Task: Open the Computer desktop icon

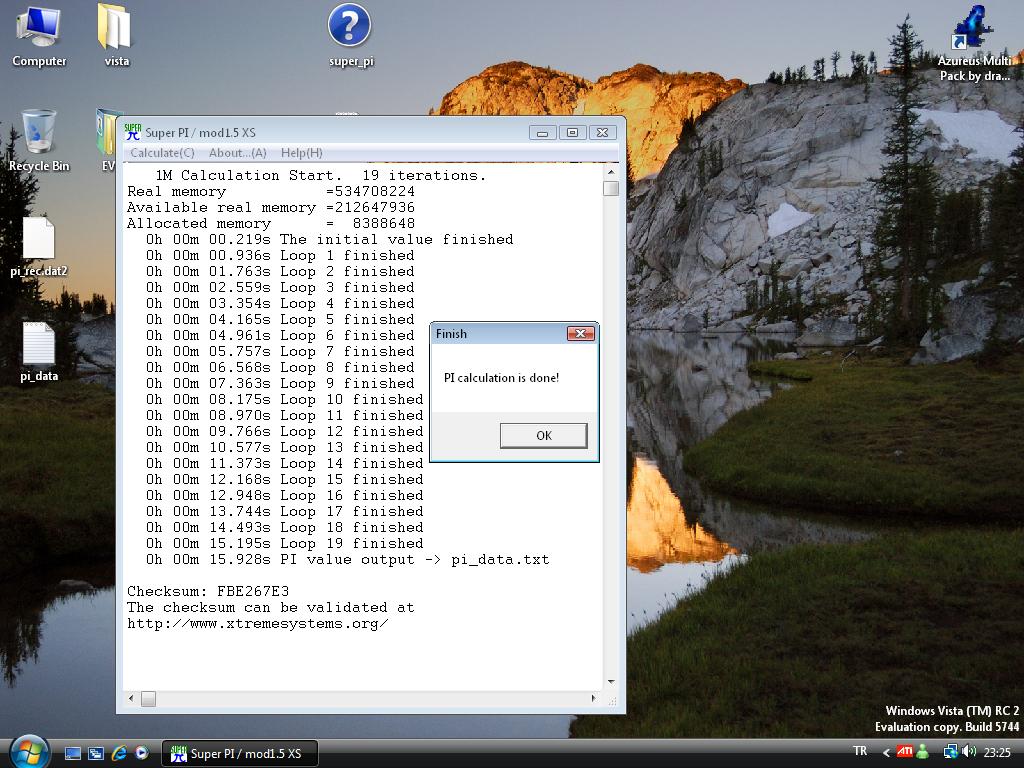Action: point(39,36)
